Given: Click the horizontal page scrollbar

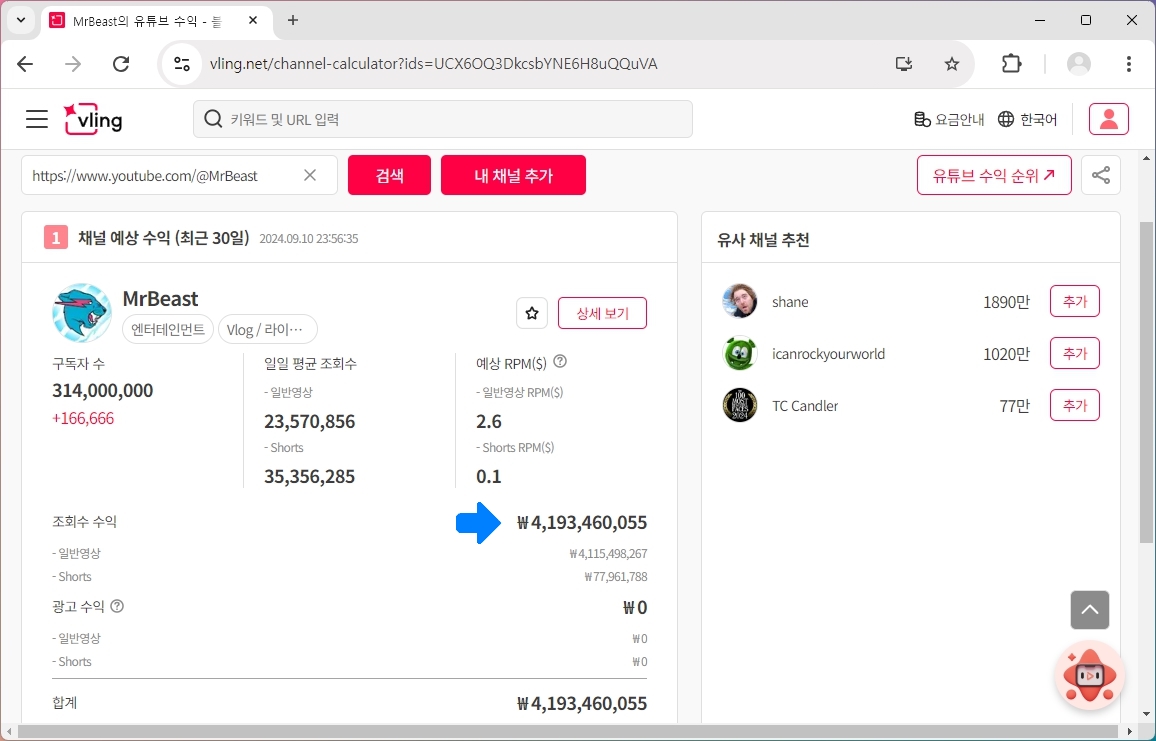Looking at the screenshot, I should [x=568, y=731].
